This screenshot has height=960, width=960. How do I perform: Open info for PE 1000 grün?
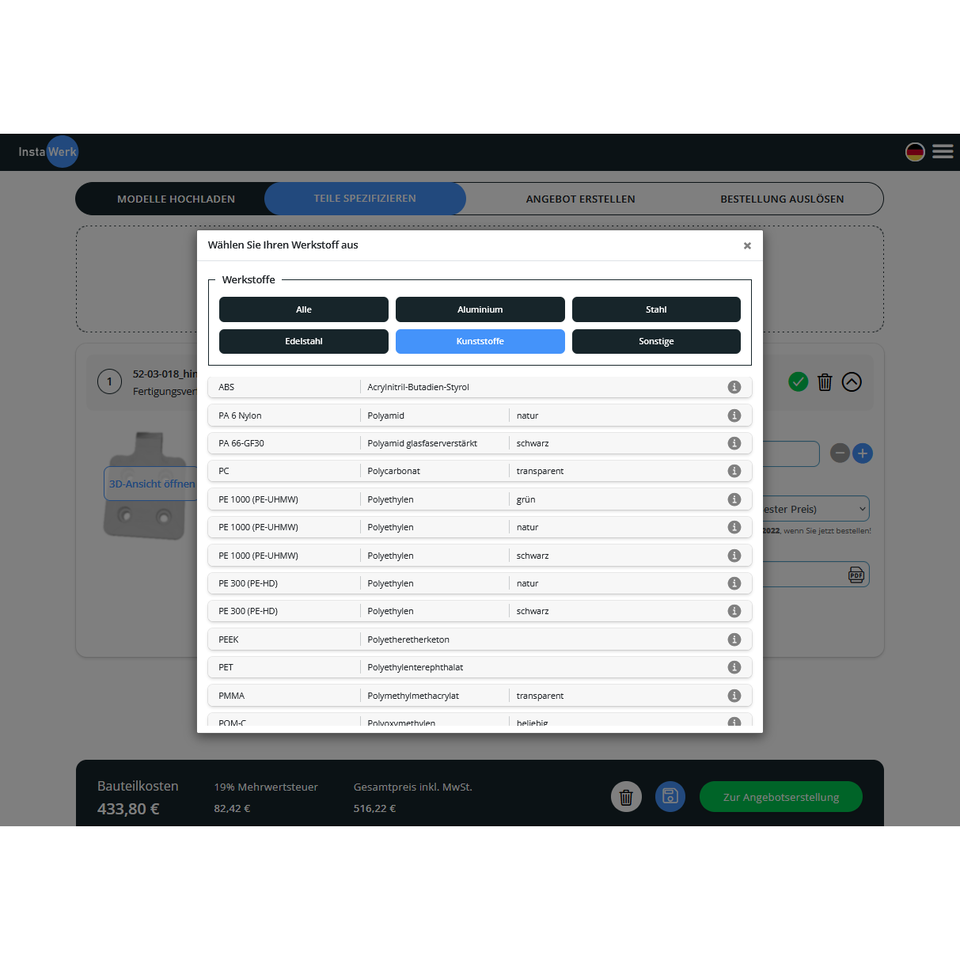734,500
